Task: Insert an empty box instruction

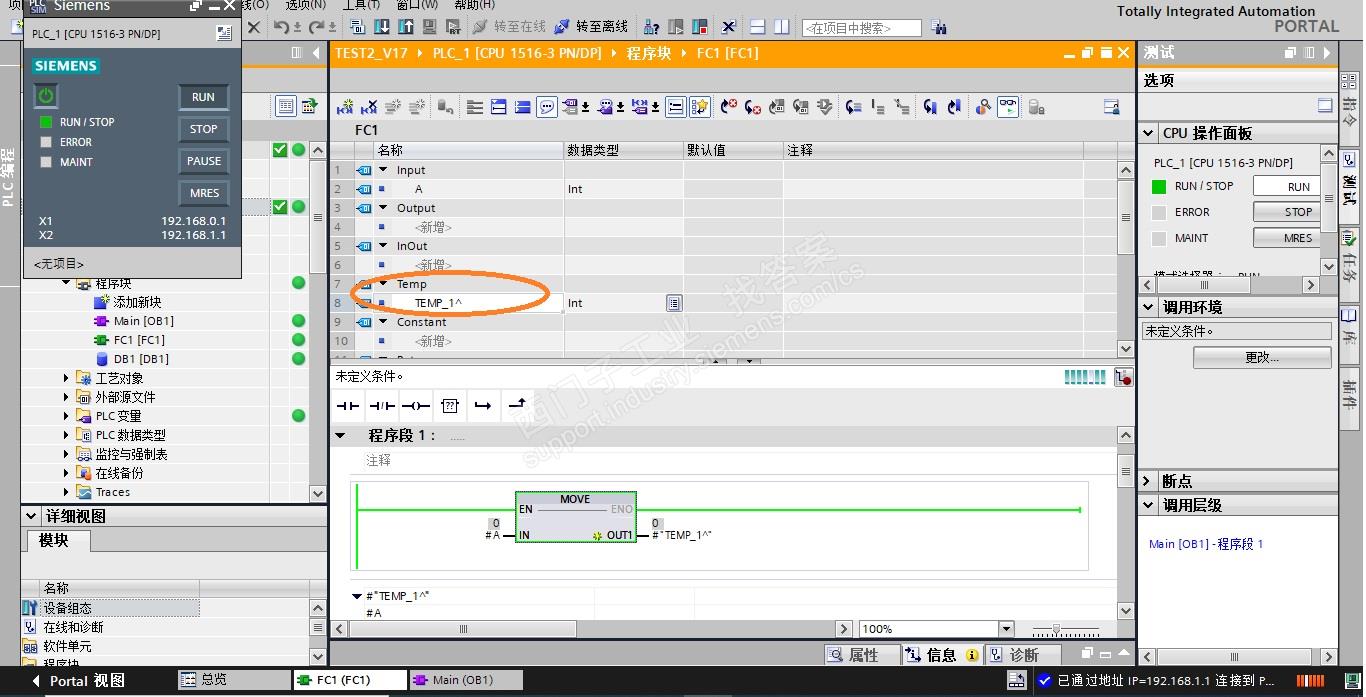Action: 449,405
